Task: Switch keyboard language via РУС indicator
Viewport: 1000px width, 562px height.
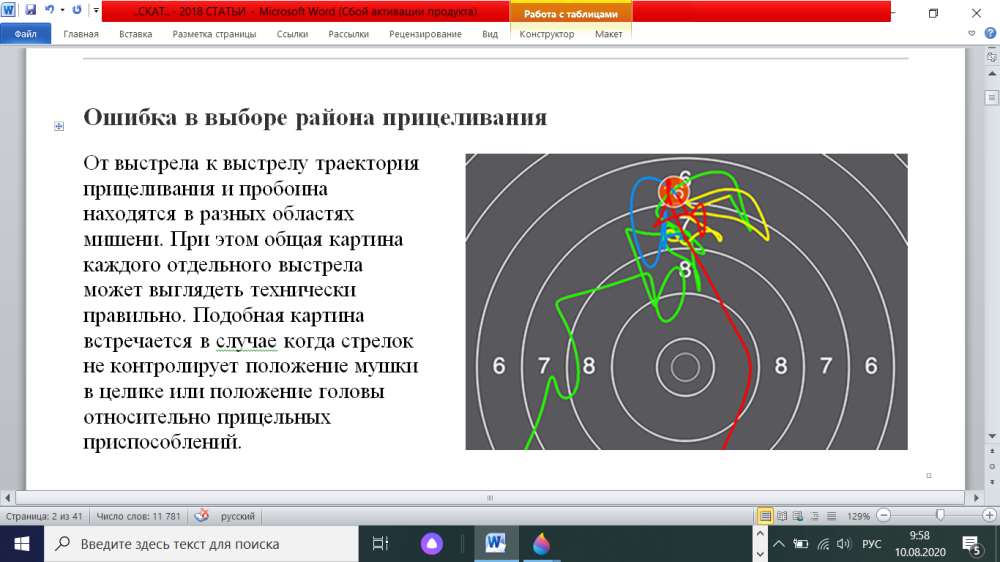Action: click(x=871, y=544)
